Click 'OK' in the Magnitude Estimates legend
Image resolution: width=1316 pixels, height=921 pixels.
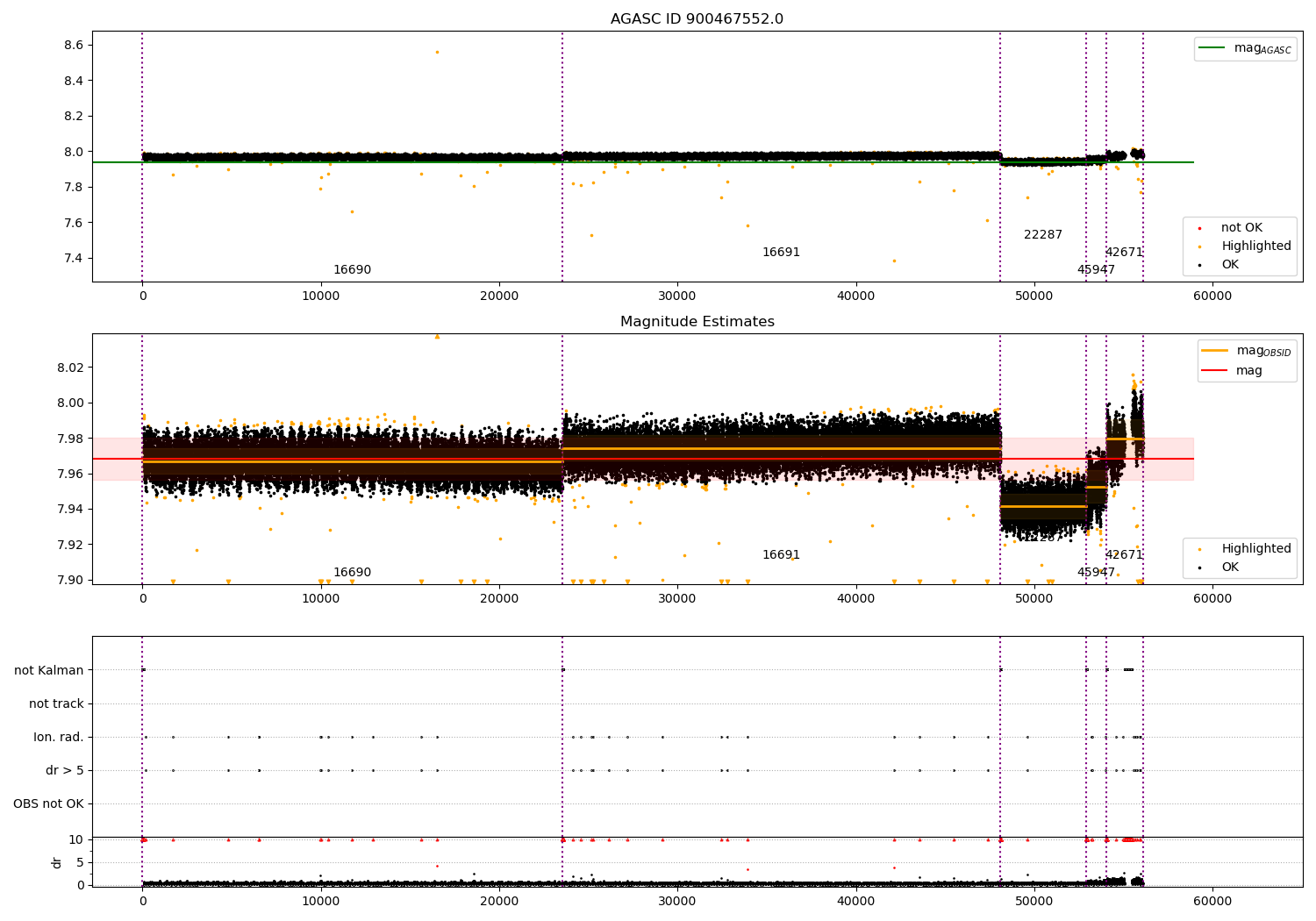pos(1230,568)
